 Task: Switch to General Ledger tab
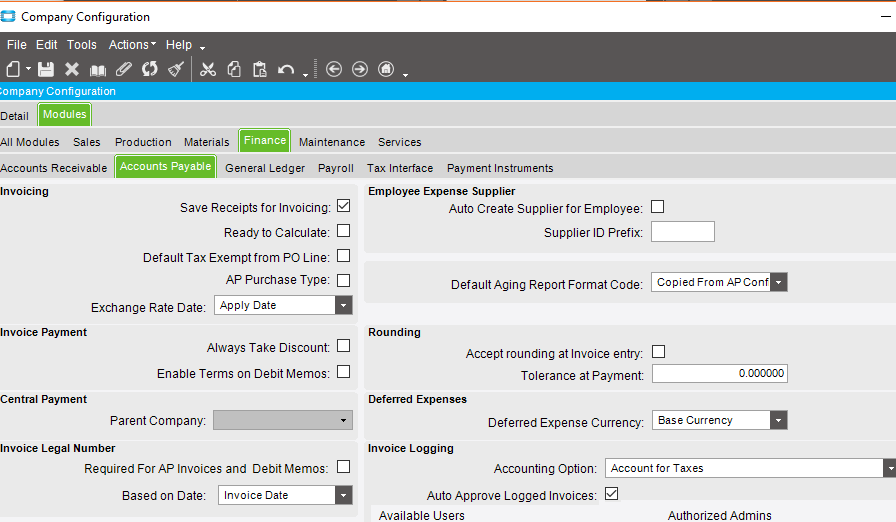(x=265, y=168)
